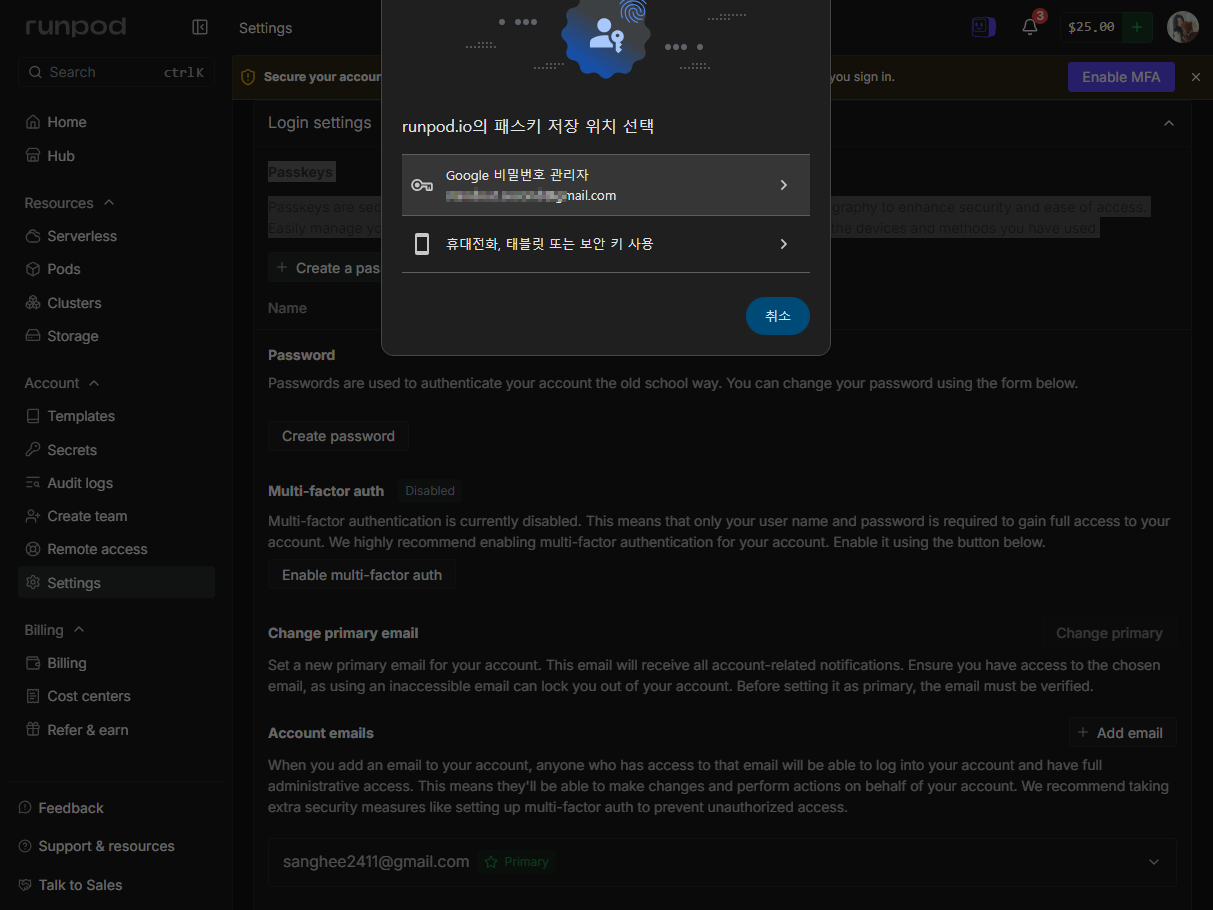Open phone, tablet or security key option arrow

[784, 244]
